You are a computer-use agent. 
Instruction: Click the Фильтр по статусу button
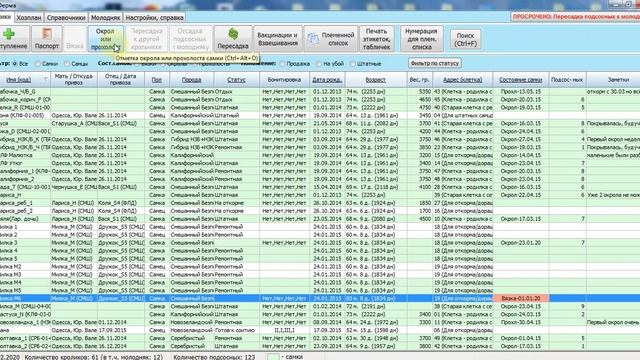coord(435,63)
